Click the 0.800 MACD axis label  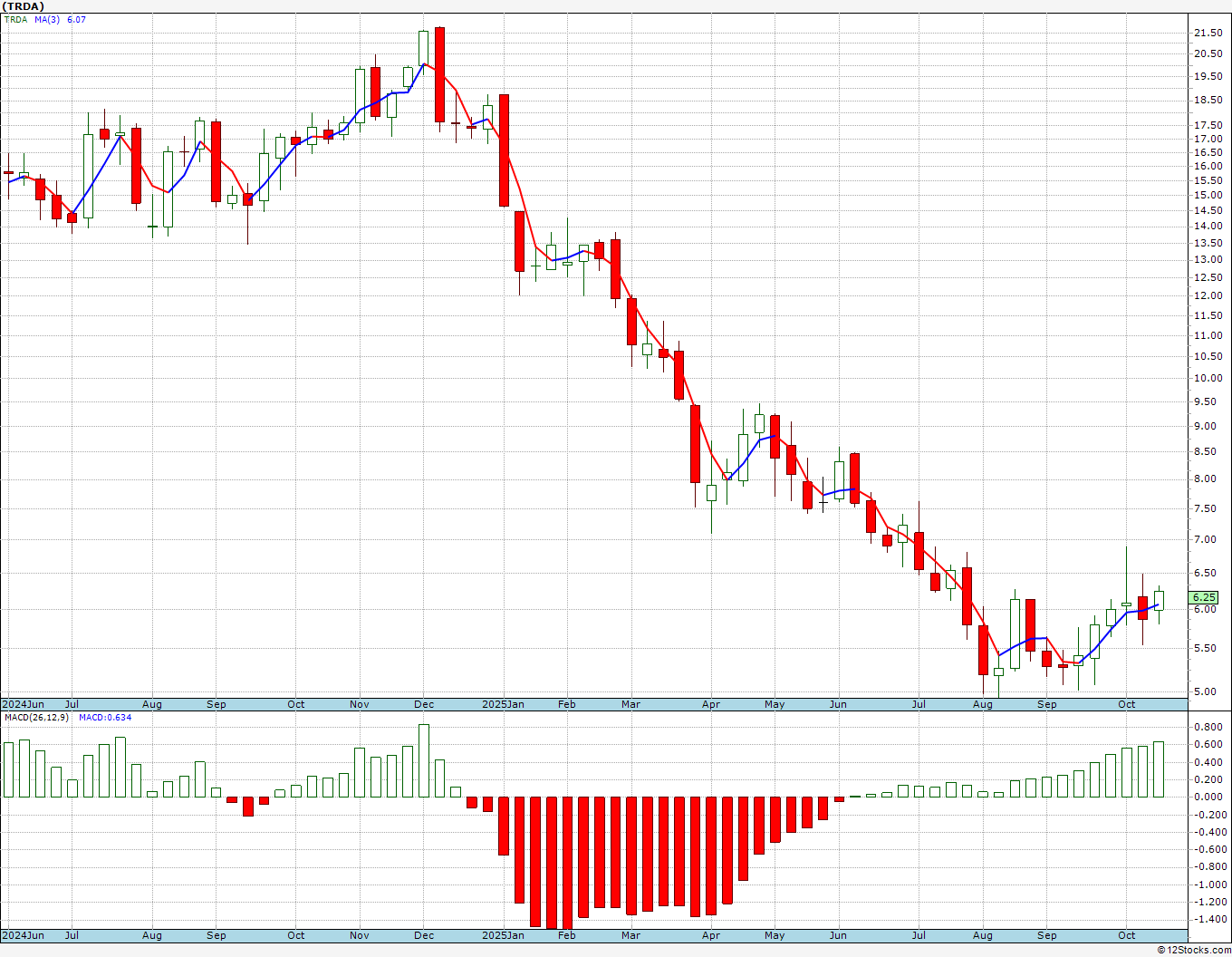coord(1207,727)
